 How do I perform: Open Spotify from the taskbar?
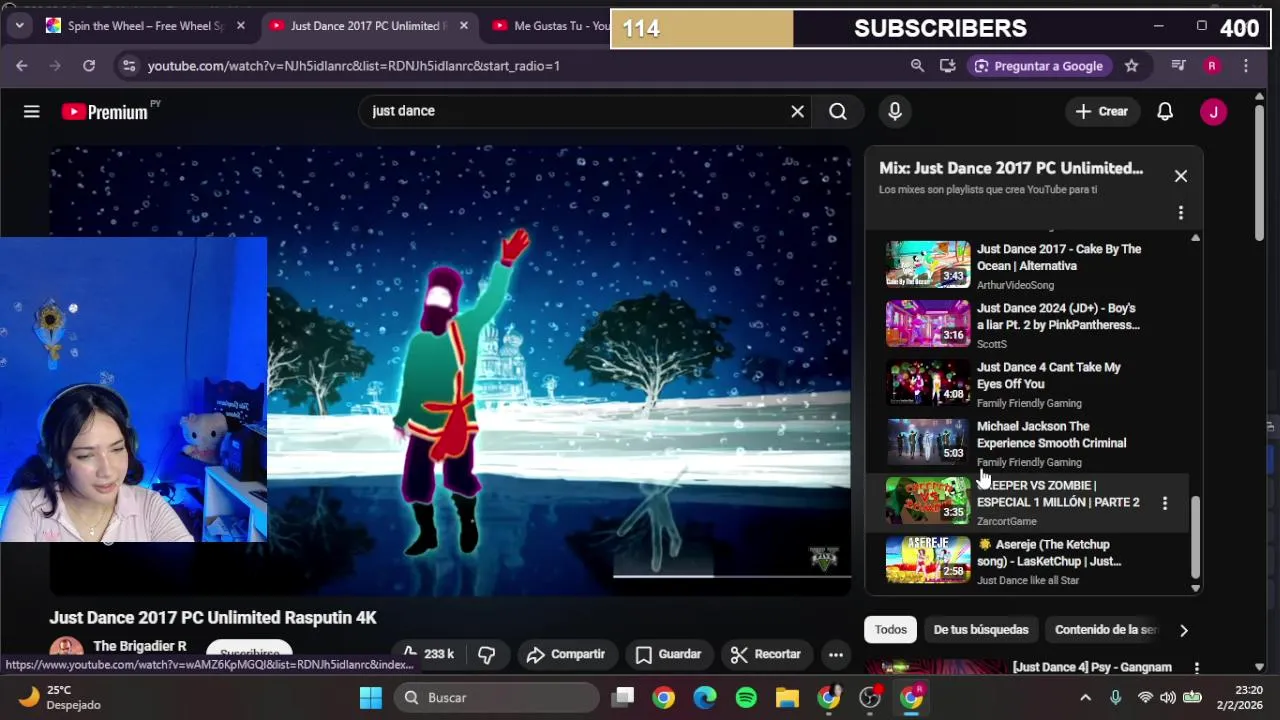[746, 698]
